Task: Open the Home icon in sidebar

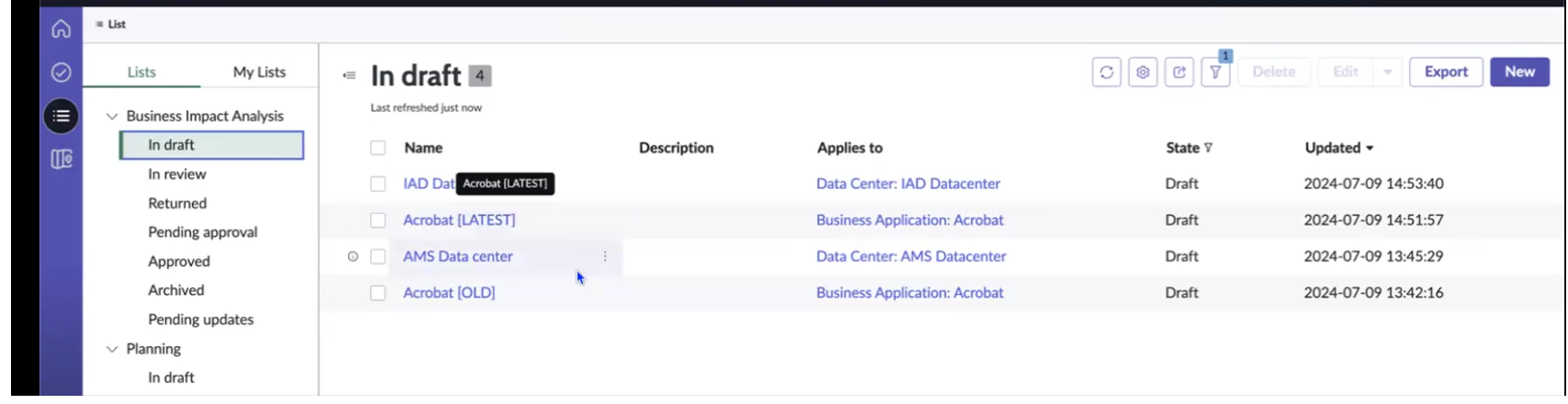Action: click(61, 28)
